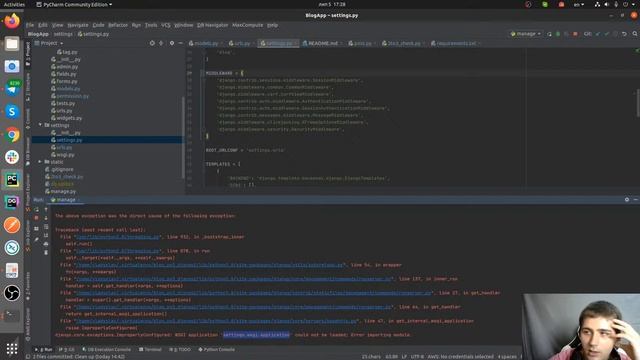Click the green debug icon in toolbar
The width and height of the screenshot is (640, 360).
[x=558, y=34]
